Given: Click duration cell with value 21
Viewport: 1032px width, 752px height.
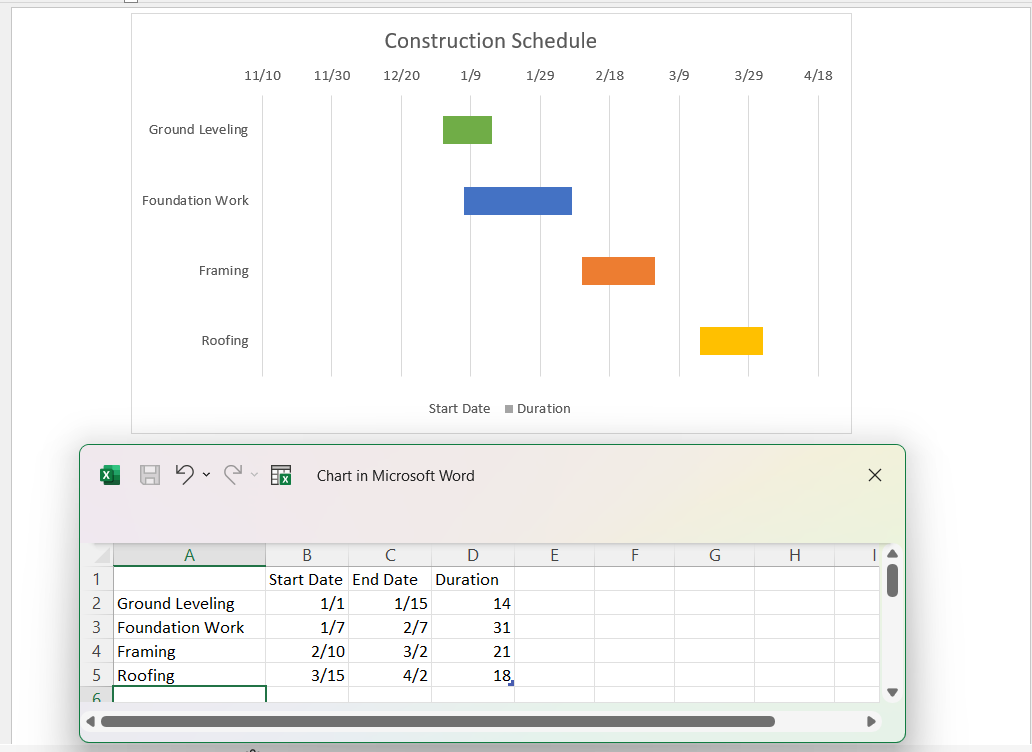Looking at the screenshot, I should [473, 651].
